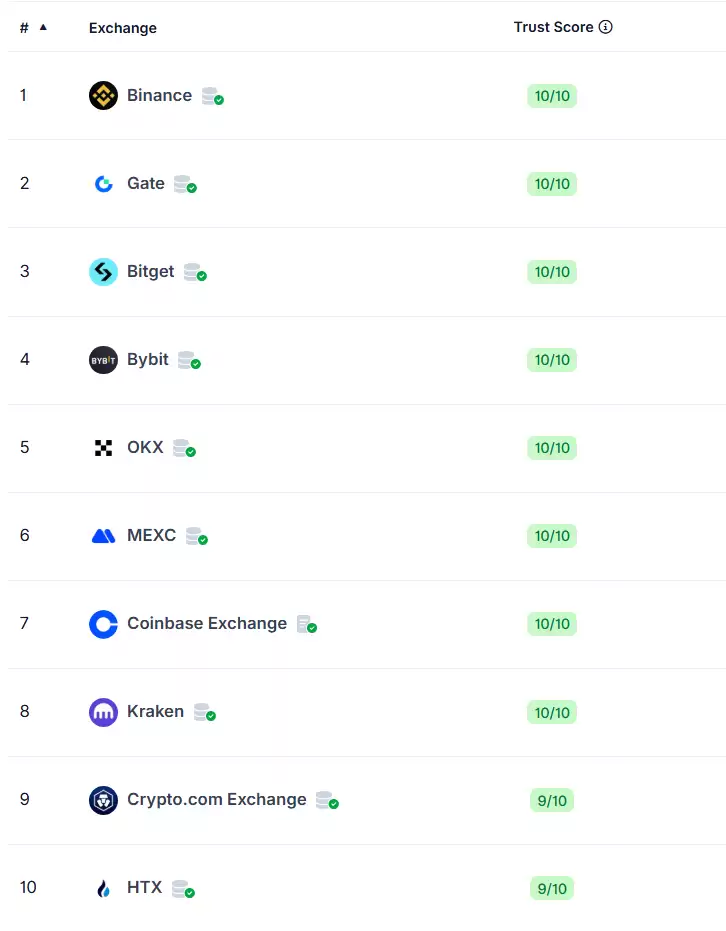Open the Coinbase Exchange link
The image size is (726, 931).
tap(206, 624)
